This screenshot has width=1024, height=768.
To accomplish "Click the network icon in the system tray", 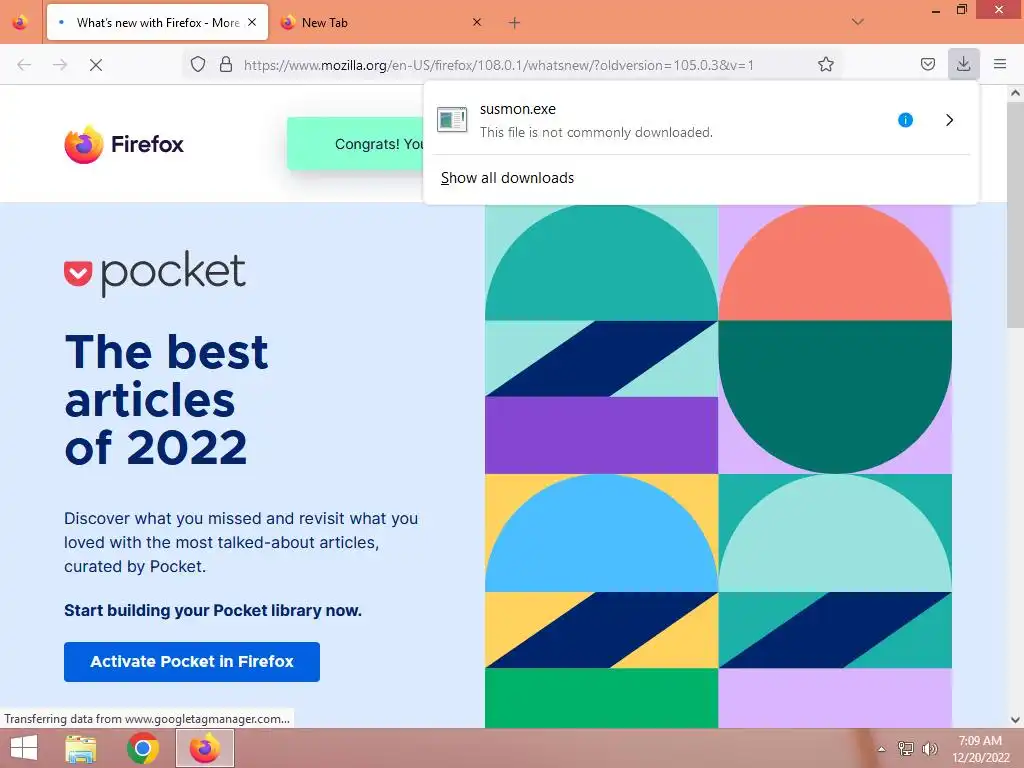I will pyautogui.click(x=905, y=748).
